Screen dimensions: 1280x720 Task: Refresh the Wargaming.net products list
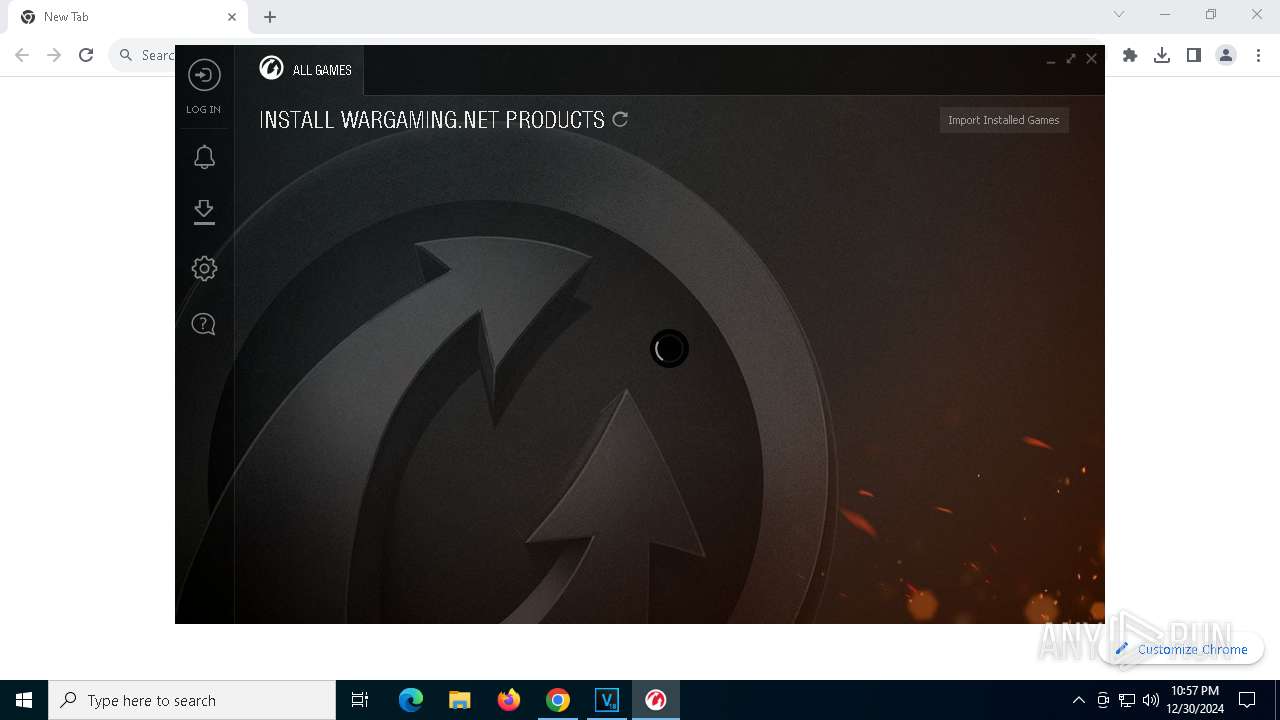[620, 119]
